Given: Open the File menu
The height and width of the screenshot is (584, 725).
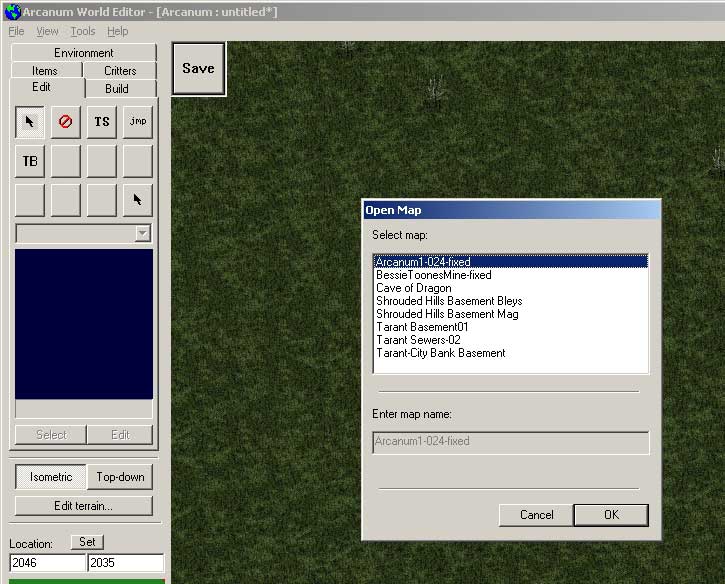Looking at the screenshot, I should click(x=16, y=31).
